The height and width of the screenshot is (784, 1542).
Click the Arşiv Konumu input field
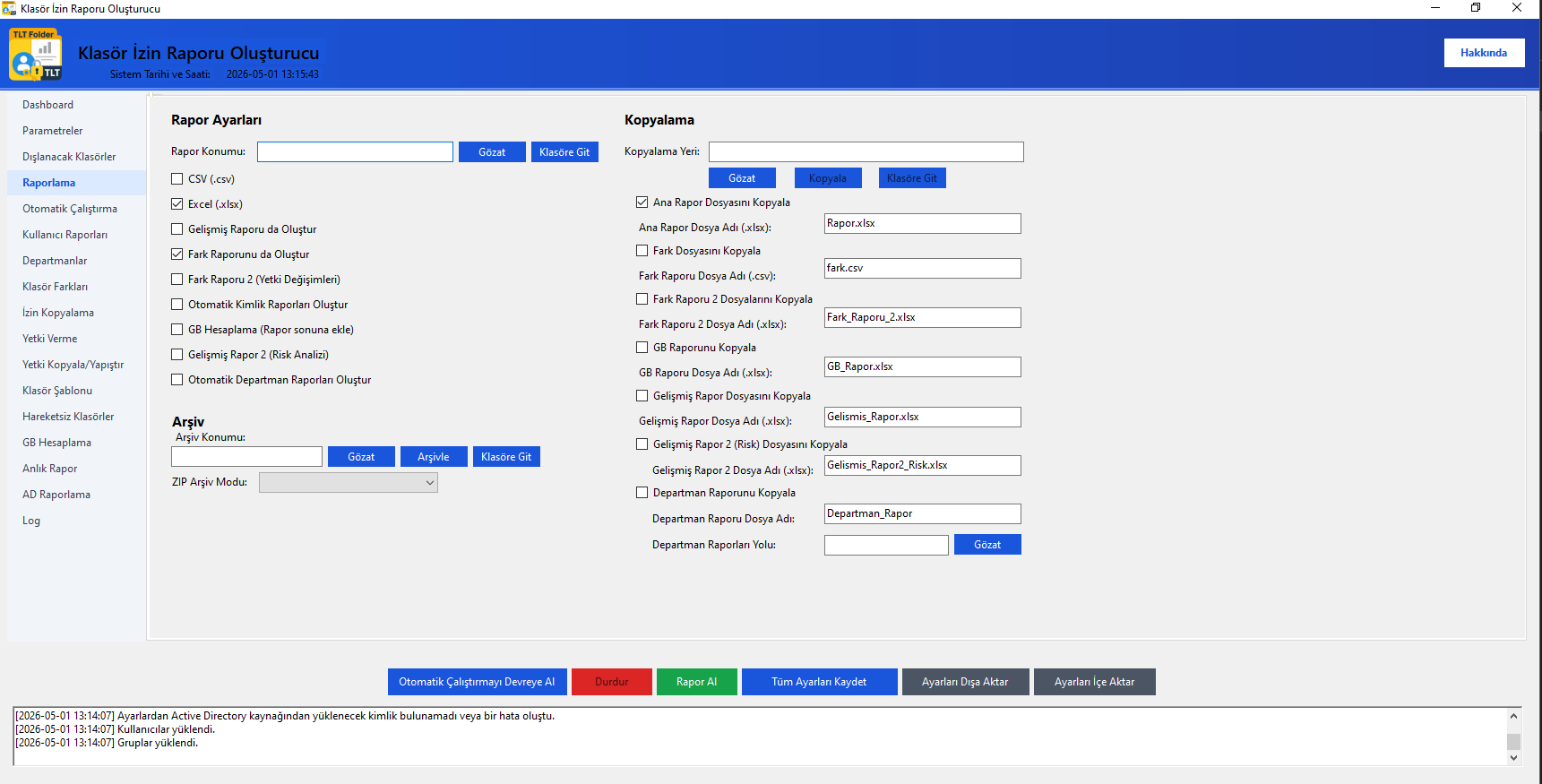click(x=246, y=457)
